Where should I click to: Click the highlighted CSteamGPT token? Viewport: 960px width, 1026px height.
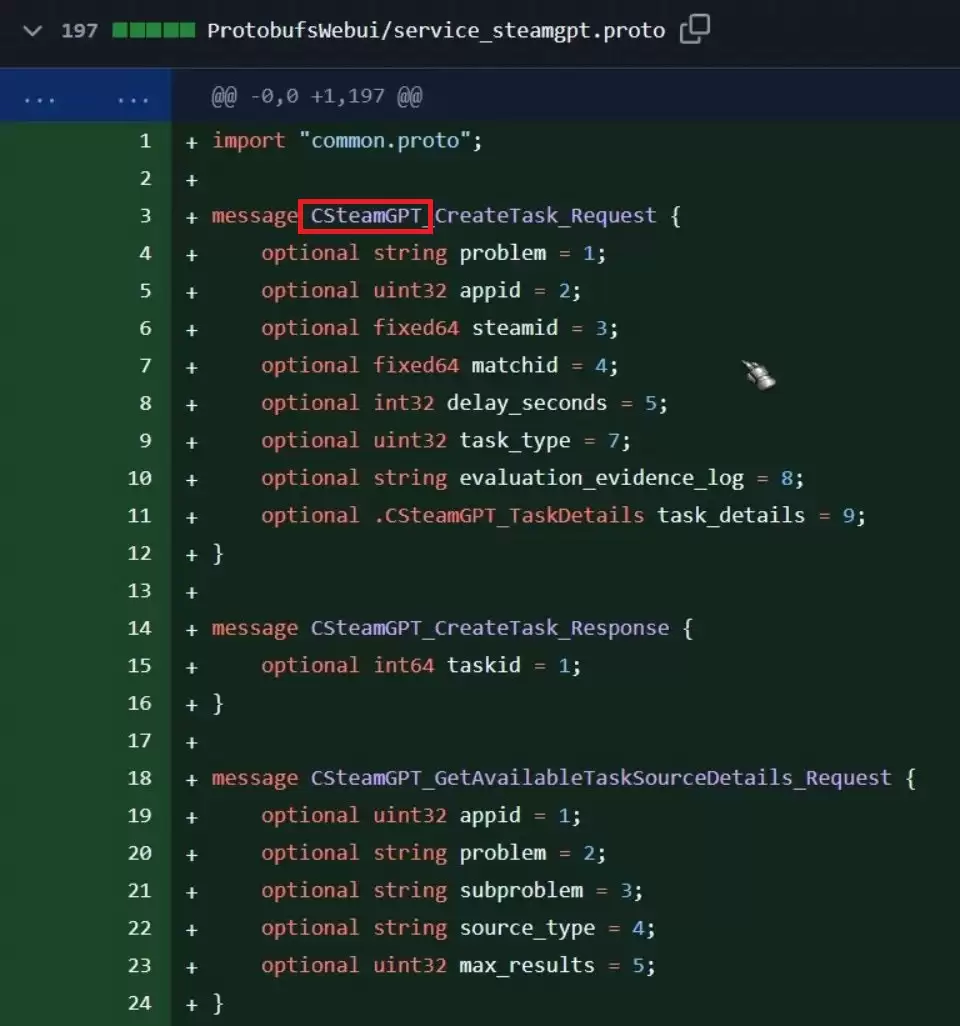coord(365,215)
